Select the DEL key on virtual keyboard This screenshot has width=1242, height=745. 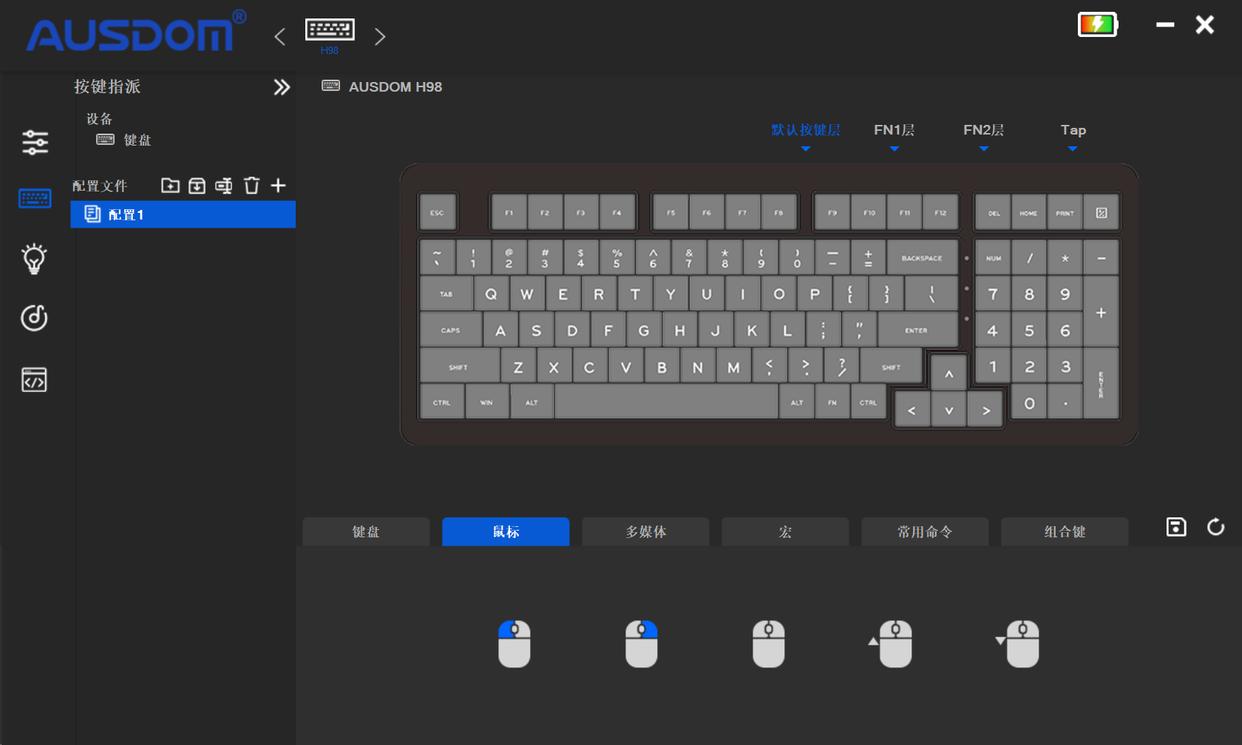993,212
